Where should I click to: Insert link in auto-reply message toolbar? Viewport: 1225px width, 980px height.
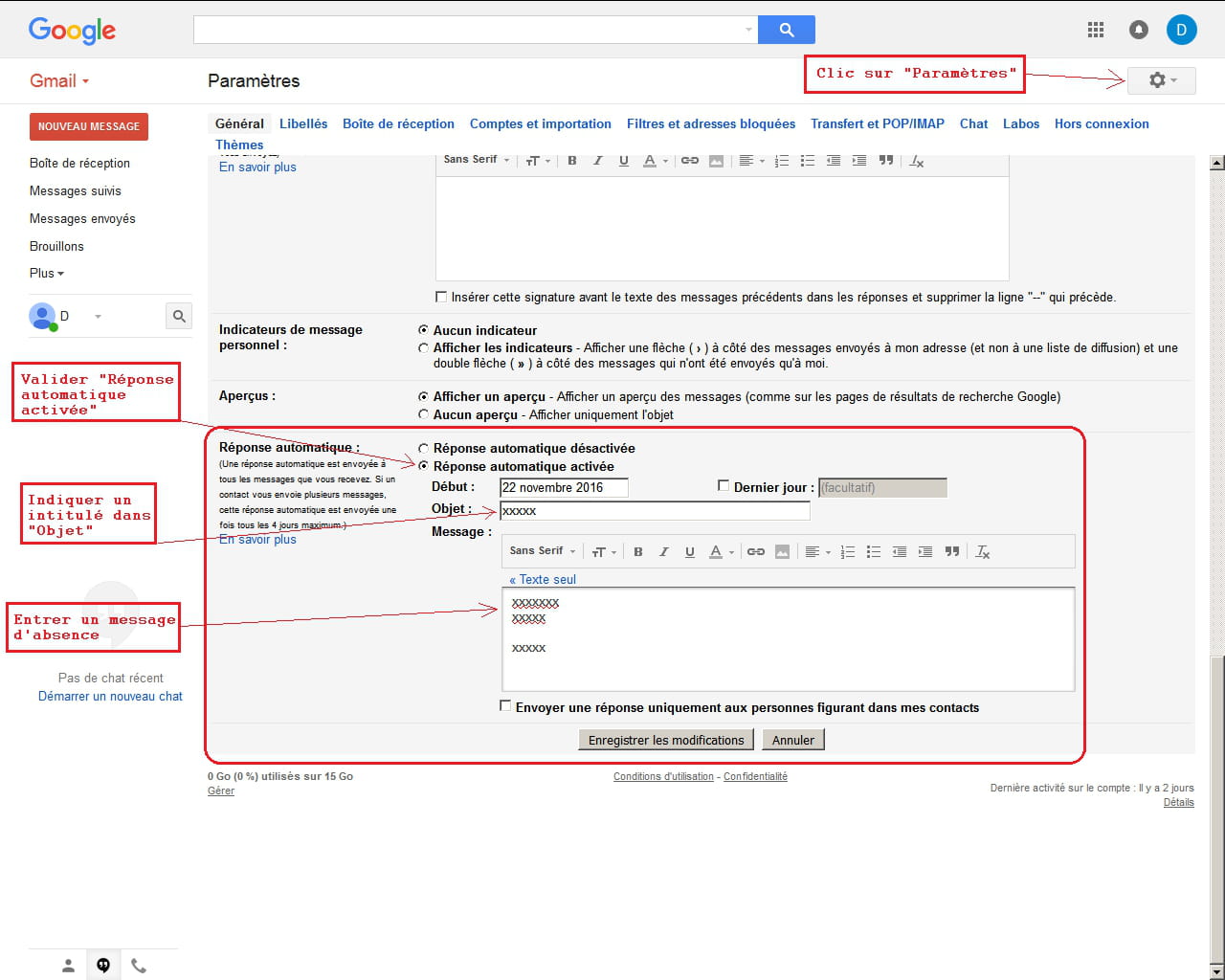(x=755, y=551)
